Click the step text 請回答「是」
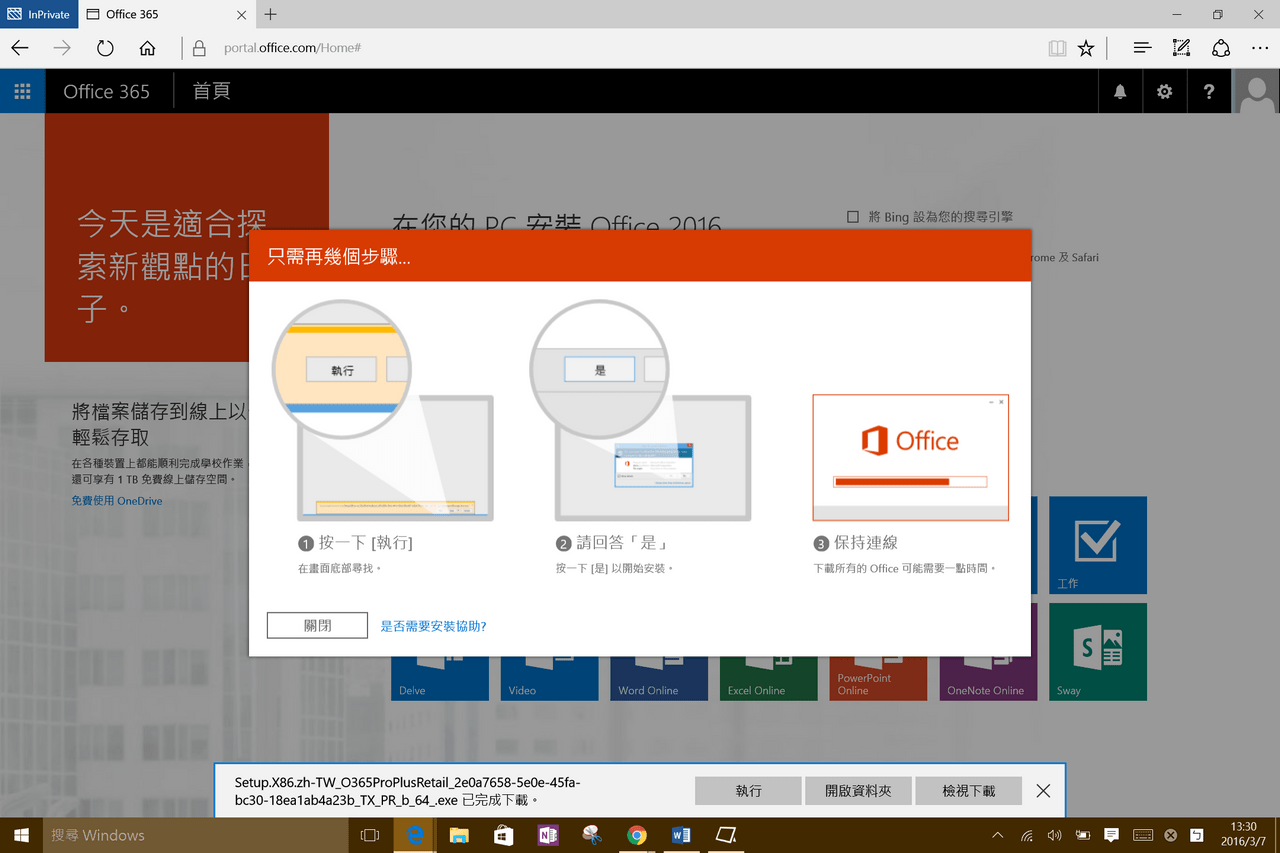Screen dimensions: 1280x853 point(622,543)
